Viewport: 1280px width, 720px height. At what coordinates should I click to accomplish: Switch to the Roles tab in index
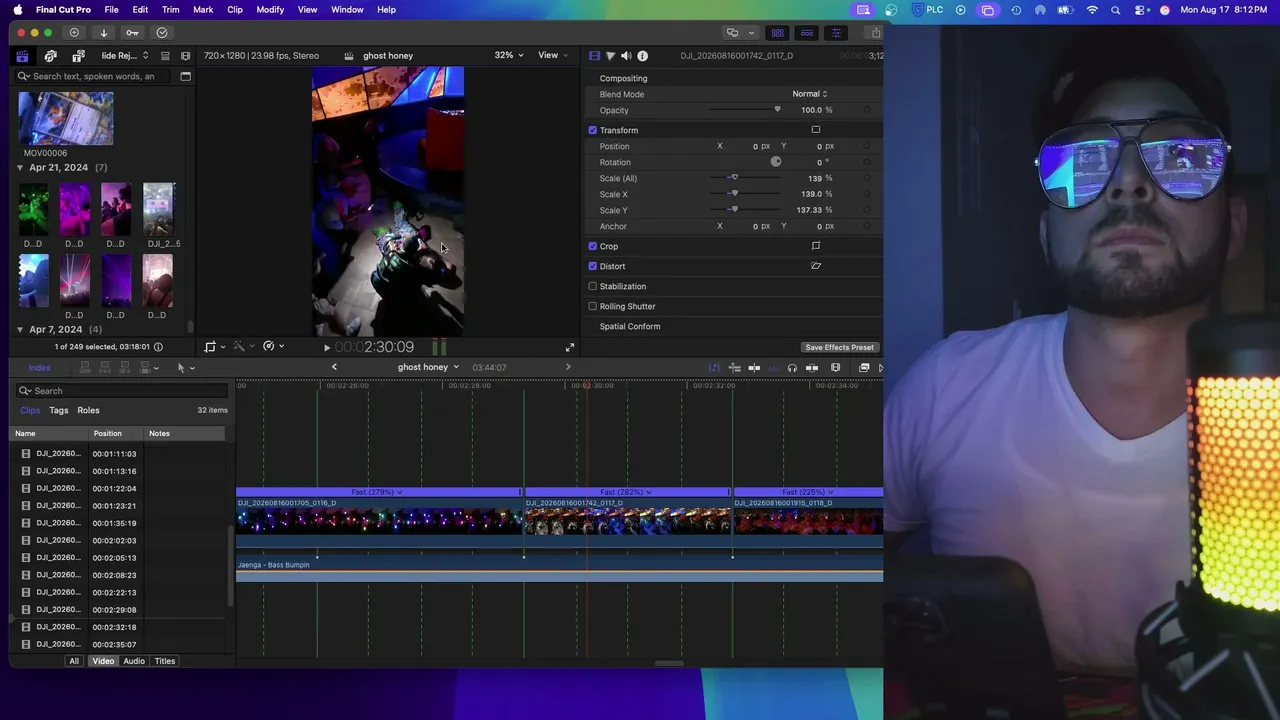88,410
